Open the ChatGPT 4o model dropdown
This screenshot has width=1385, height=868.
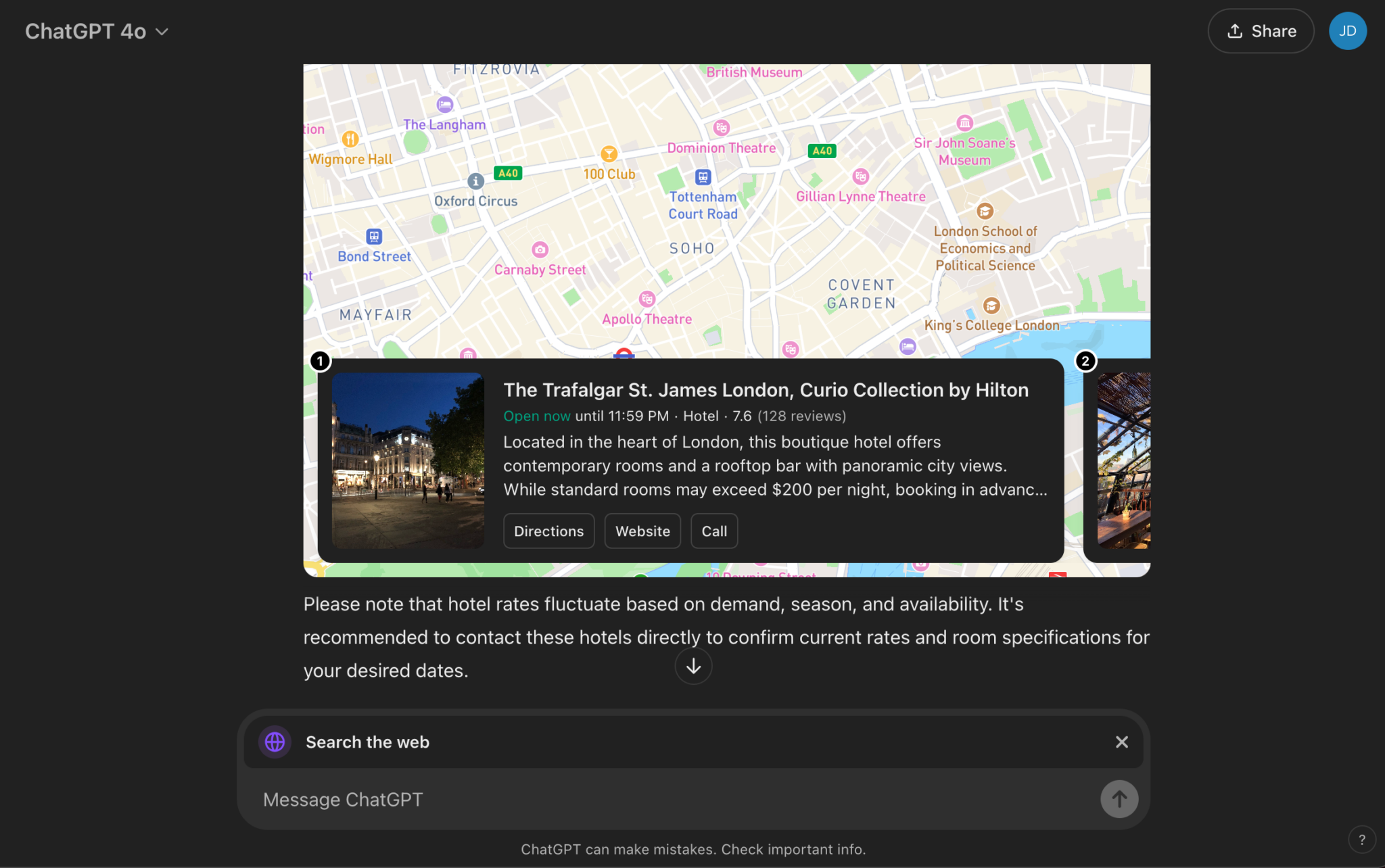pyautogui.click(x=97, y=31)
